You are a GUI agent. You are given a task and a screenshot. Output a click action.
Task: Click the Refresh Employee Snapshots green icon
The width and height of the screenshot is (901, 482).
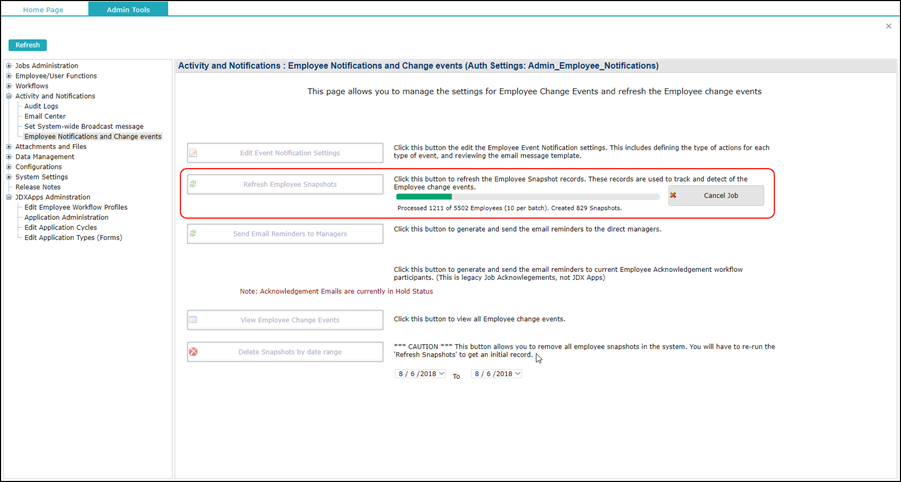pyautogui.click(x=194, y=184)
